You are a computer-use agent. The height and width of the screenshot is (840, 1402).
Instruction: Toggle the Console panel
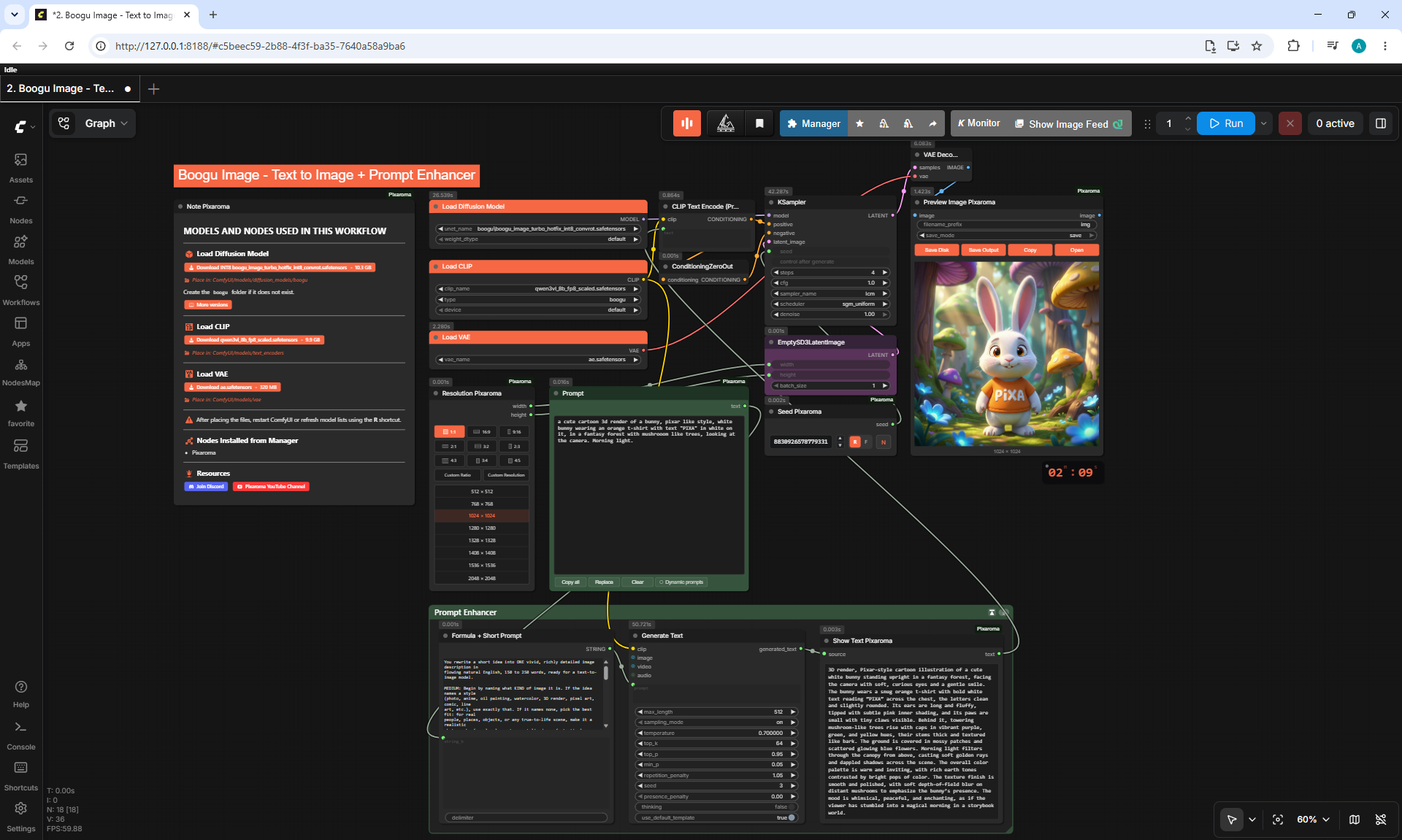tap(20, 735)
